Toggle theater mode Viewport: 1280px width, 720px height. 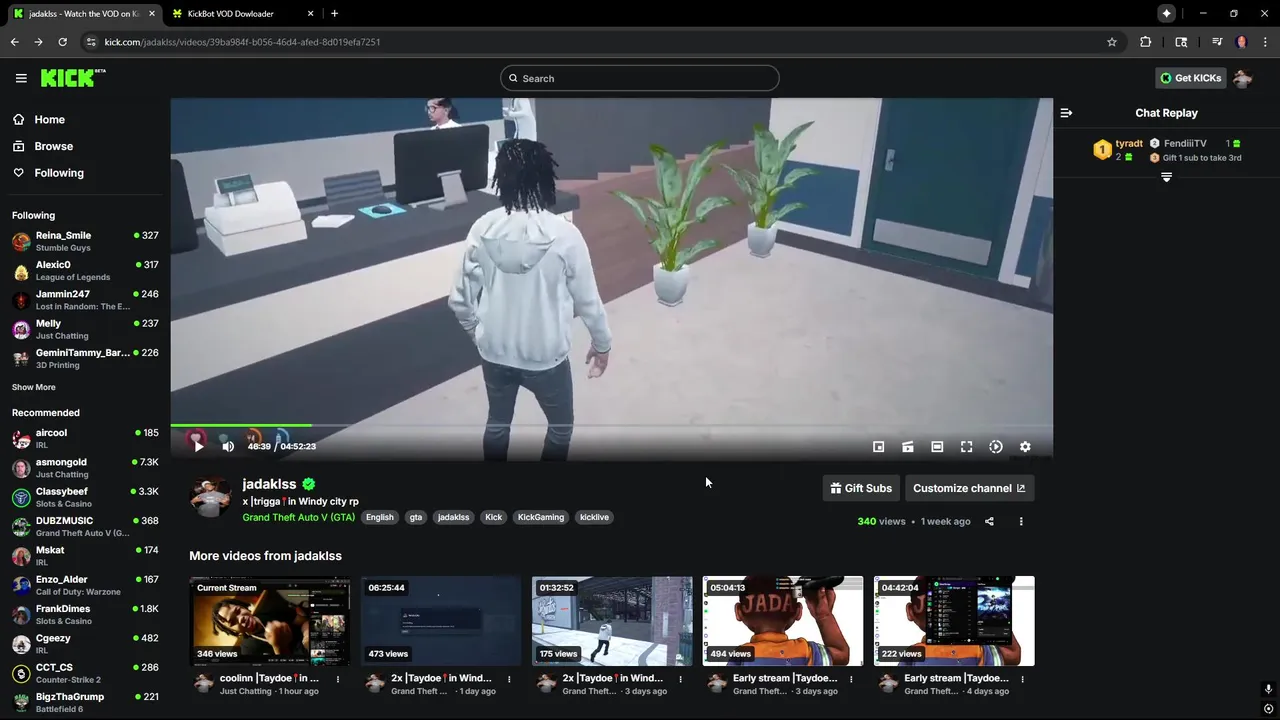pos(937,447)
